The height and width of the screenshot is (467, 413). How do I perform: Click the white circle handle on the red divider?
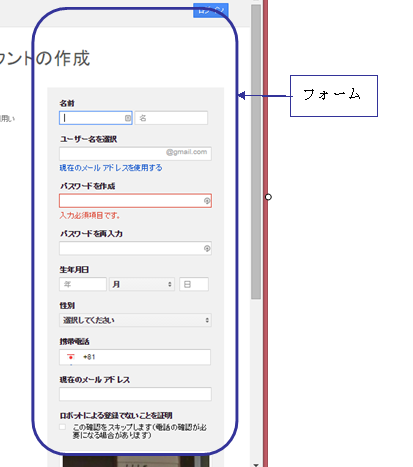[x=268, y=197]
